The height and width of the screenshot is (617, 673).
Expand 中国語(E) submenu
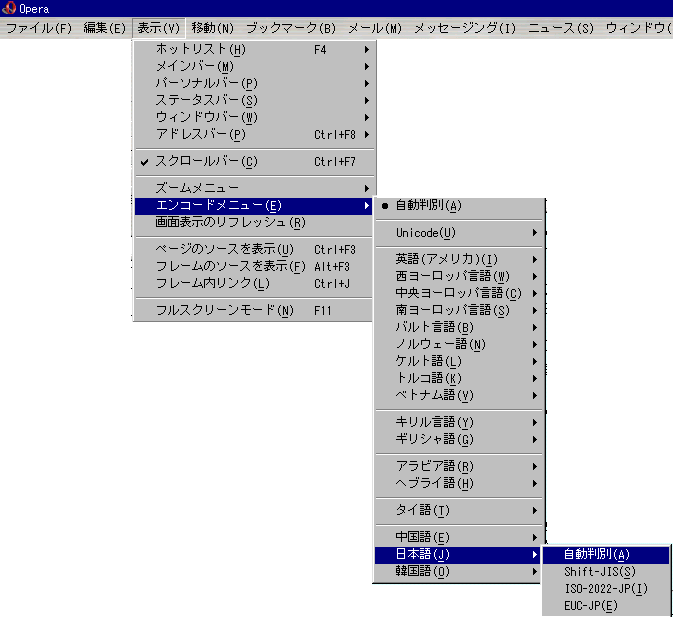click(458, 537)
